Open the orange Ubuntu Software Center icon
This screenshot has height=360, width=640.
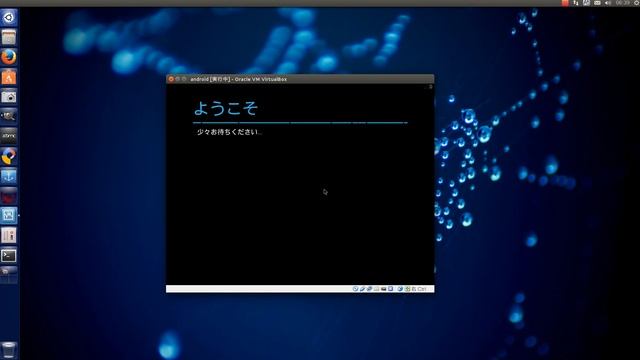click(x=9, y=77)
